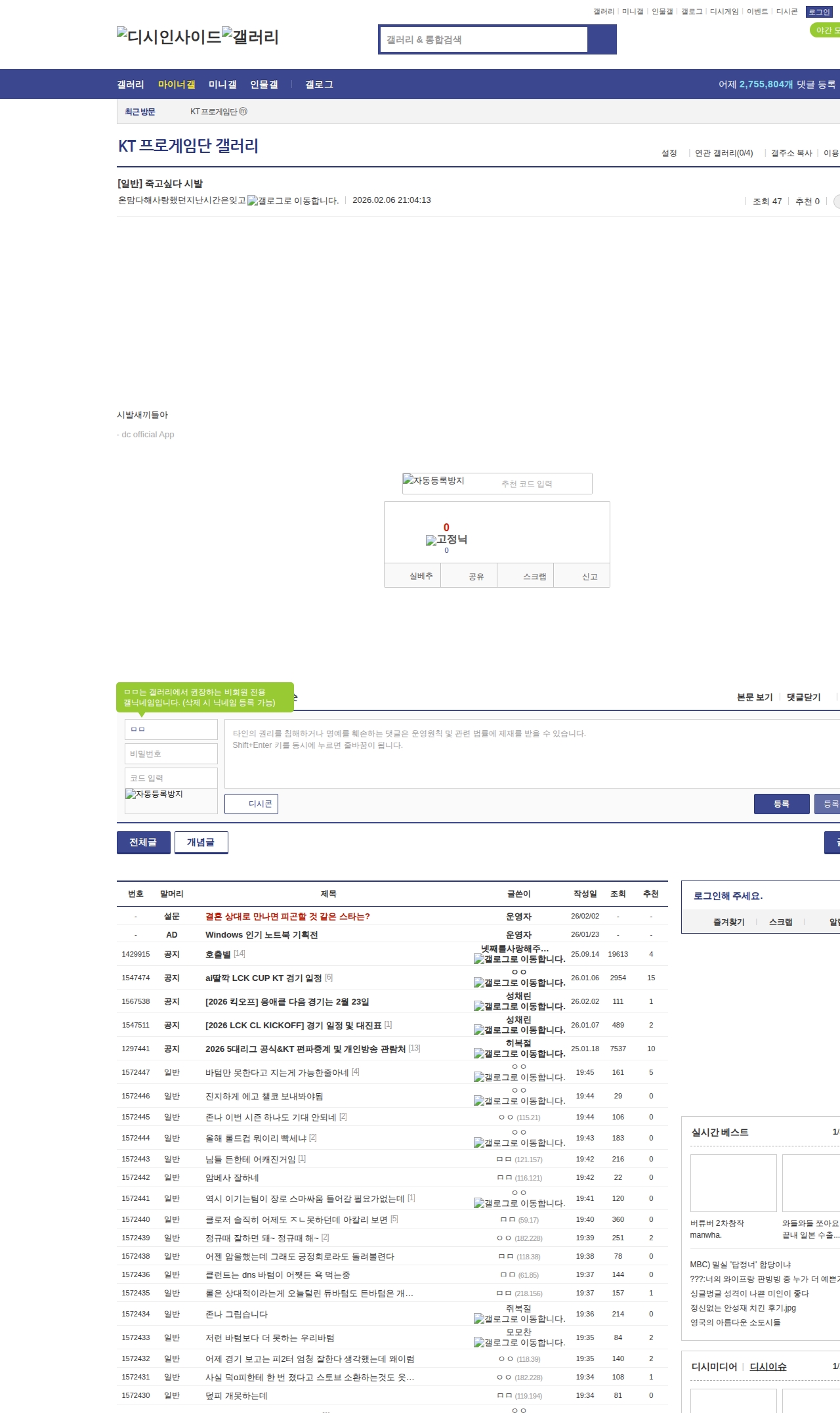Open gallog icon under 히복절
The height and width of the screenshot is (1413, 840).
[519, 1054]
